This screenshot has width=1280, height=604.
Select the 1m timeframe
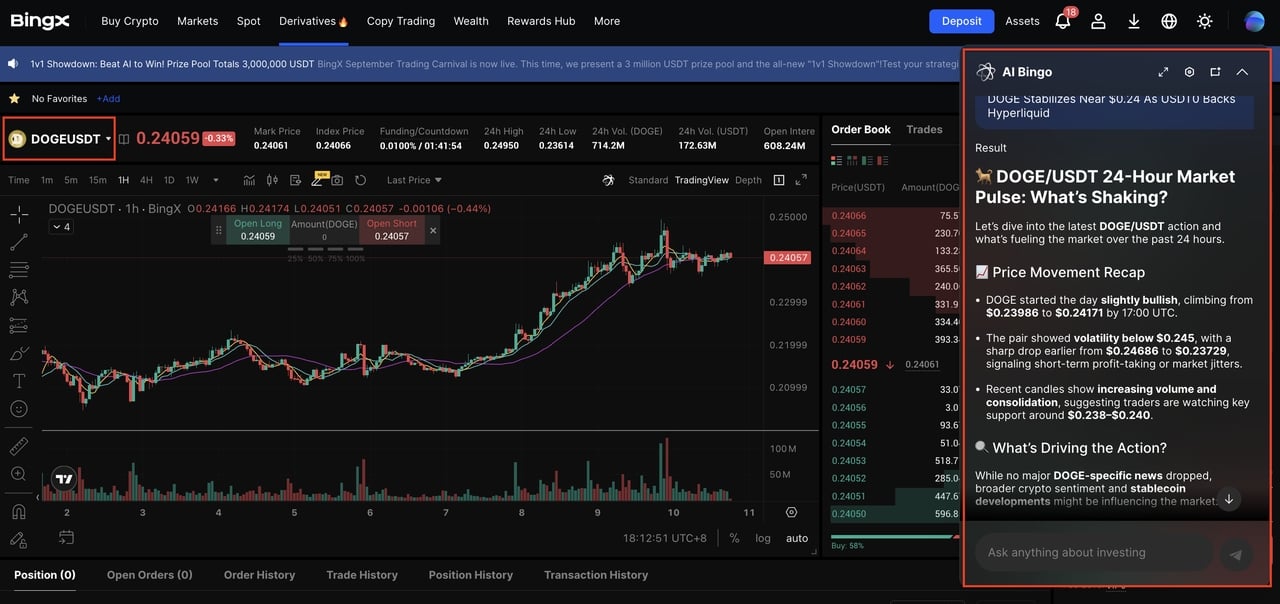[x=47, y=180]
